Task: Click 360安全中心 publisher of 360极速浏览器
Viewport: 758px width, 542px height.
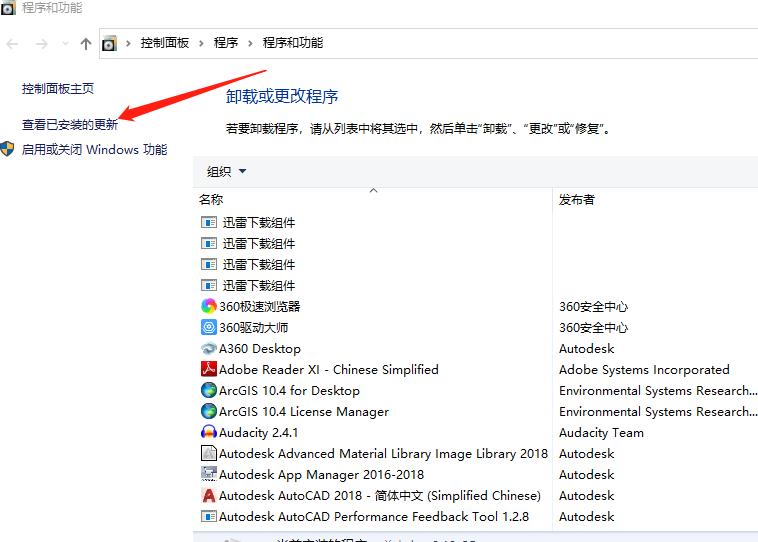Action: point(593,307)
